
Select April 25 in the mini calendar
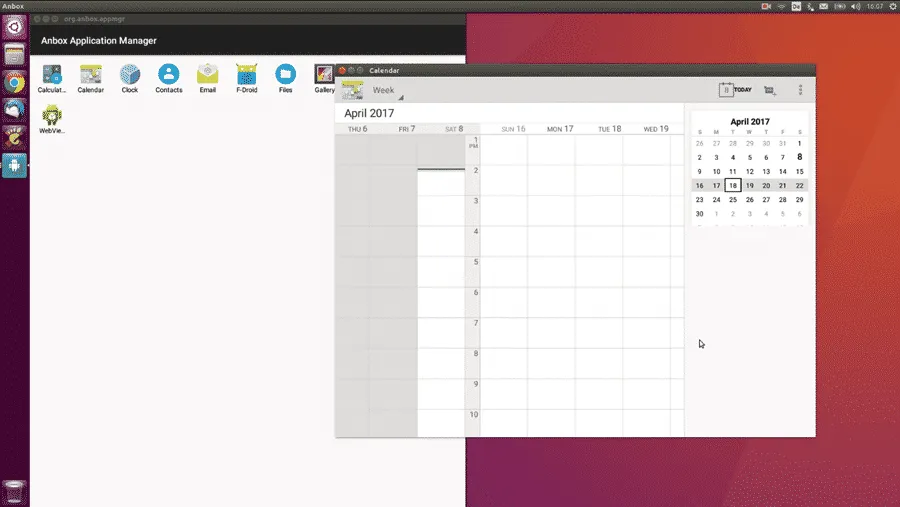[x=733, y=200]
